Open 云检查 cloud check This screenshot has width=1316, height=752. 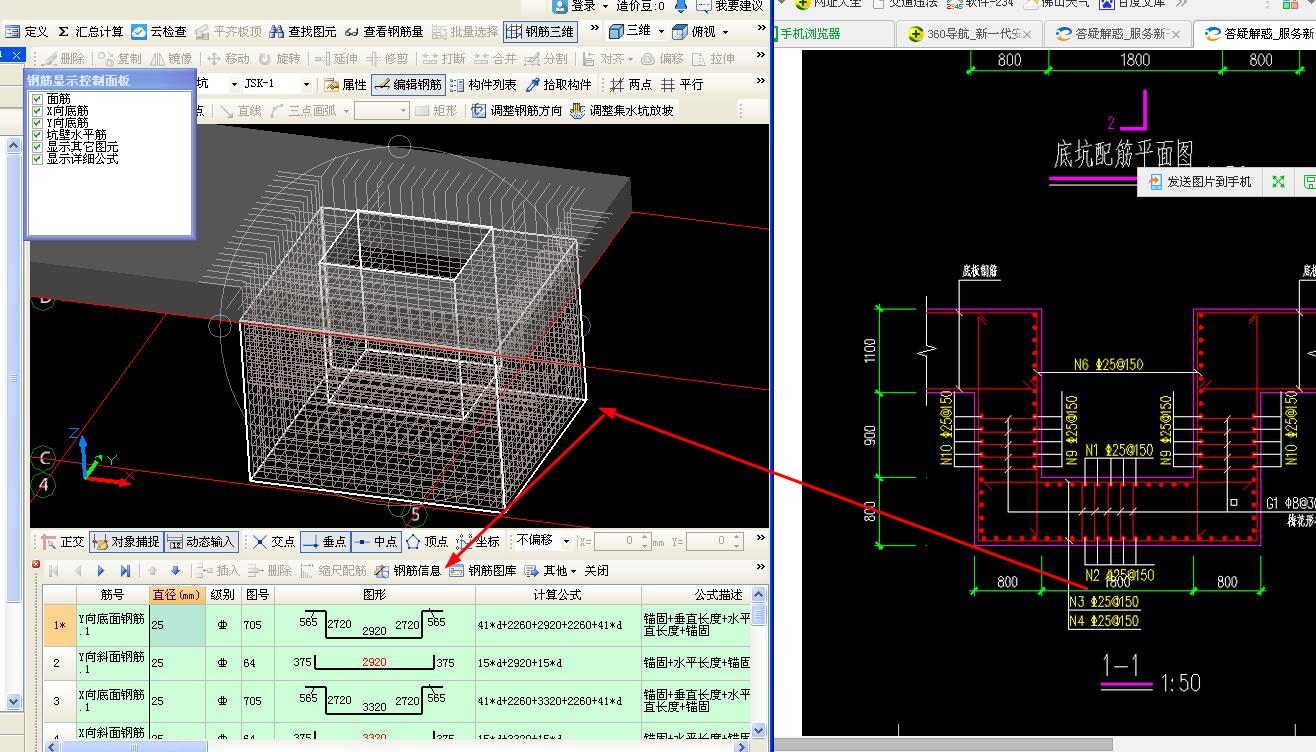(x=158, y=32)
